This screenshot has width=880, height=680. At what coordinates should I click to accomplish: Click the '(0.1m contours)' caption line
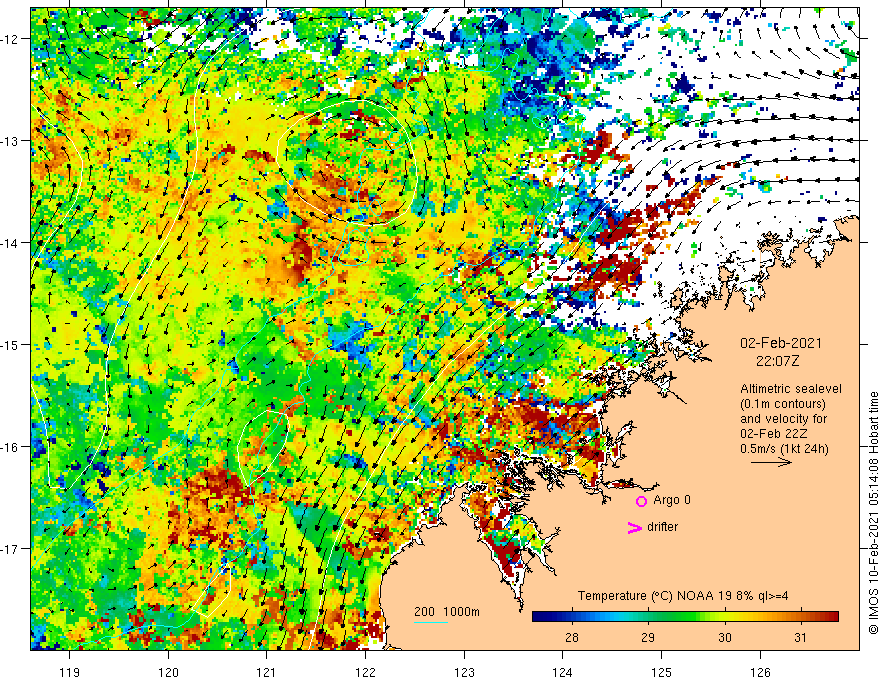783,404
